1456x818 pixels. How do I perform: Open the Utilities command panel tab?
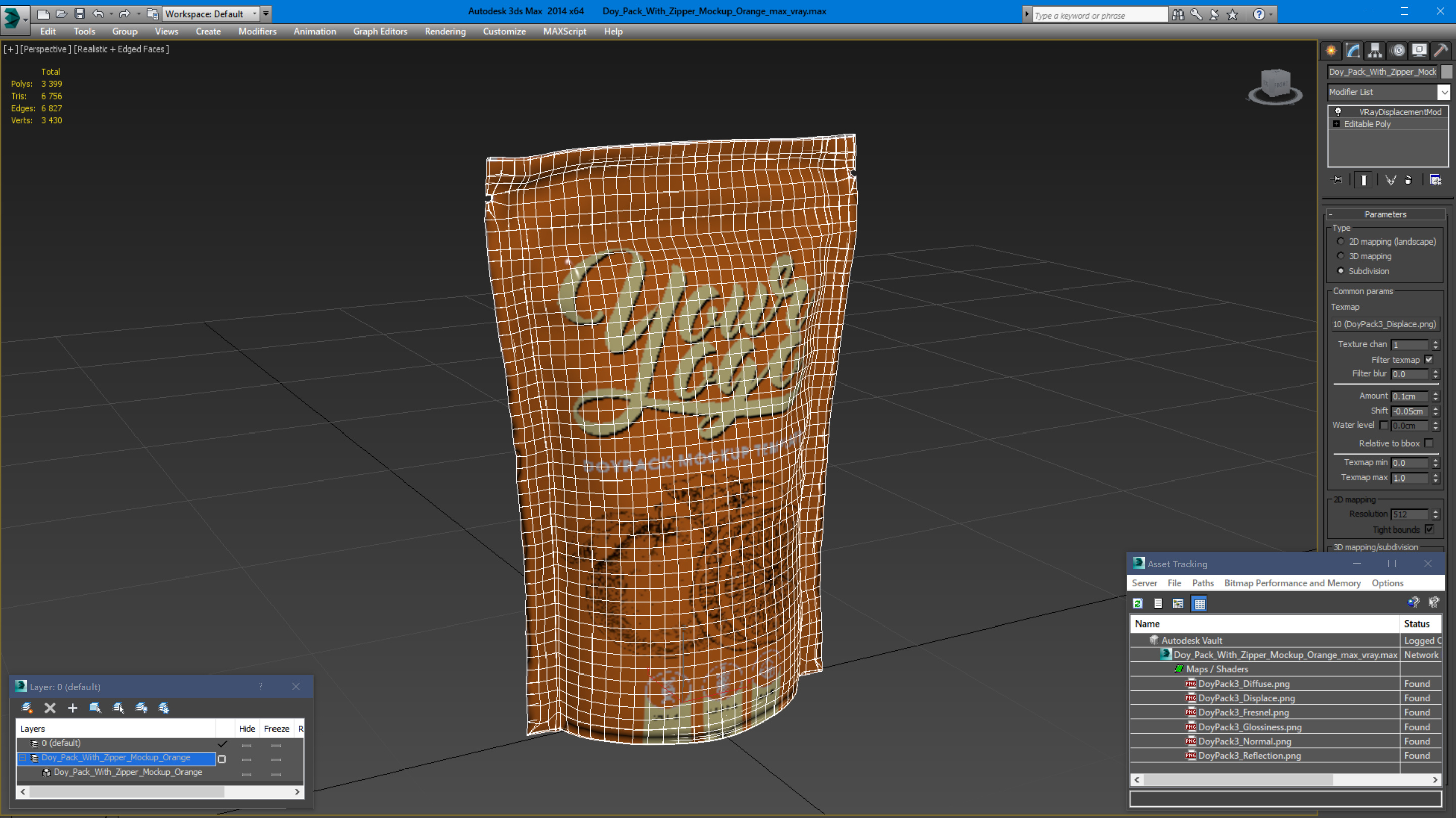click(1441, 51)
